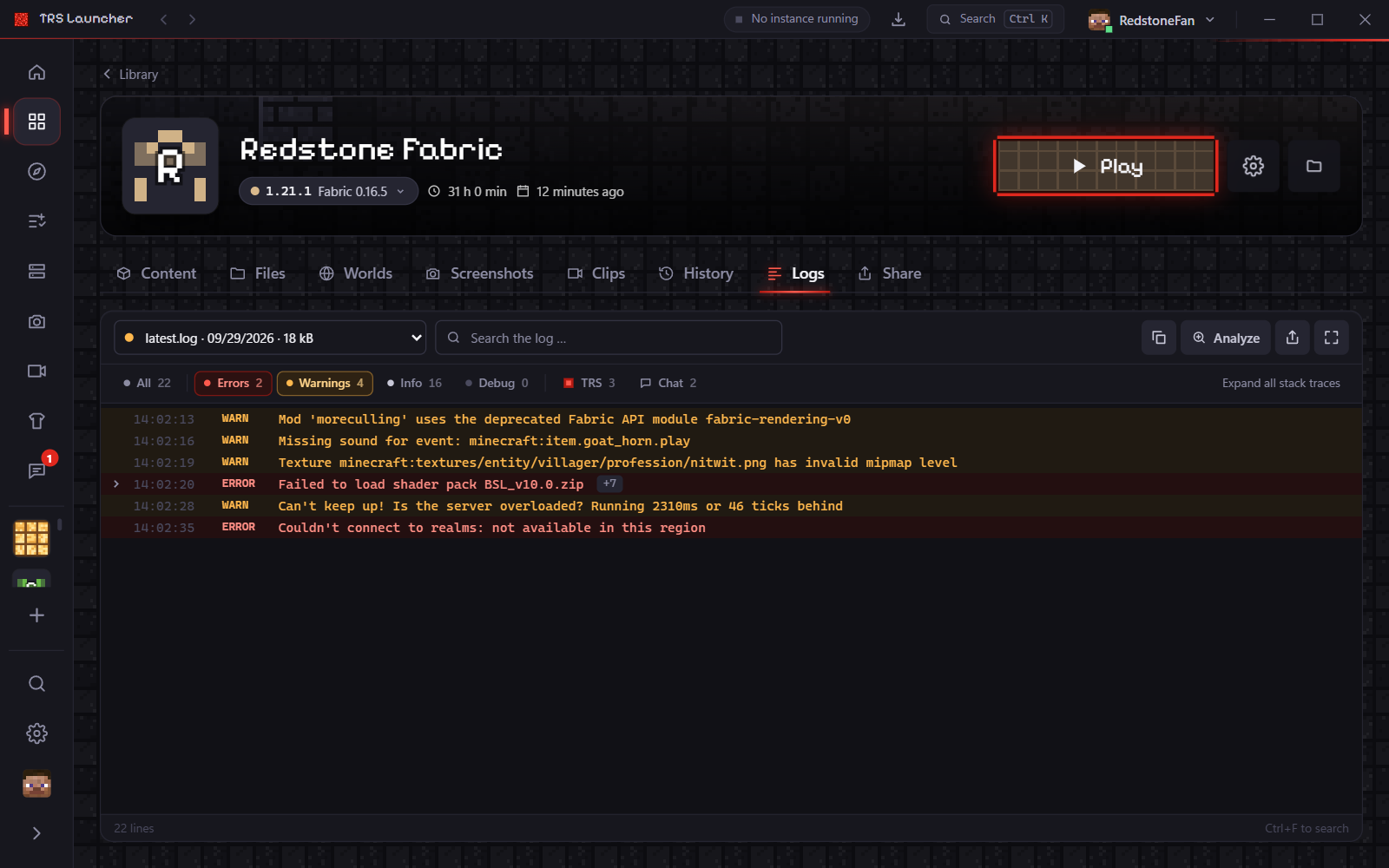1389x868 pixels.
Task: Toggle the Warnings 4 log filter
Action: point(325,383)
